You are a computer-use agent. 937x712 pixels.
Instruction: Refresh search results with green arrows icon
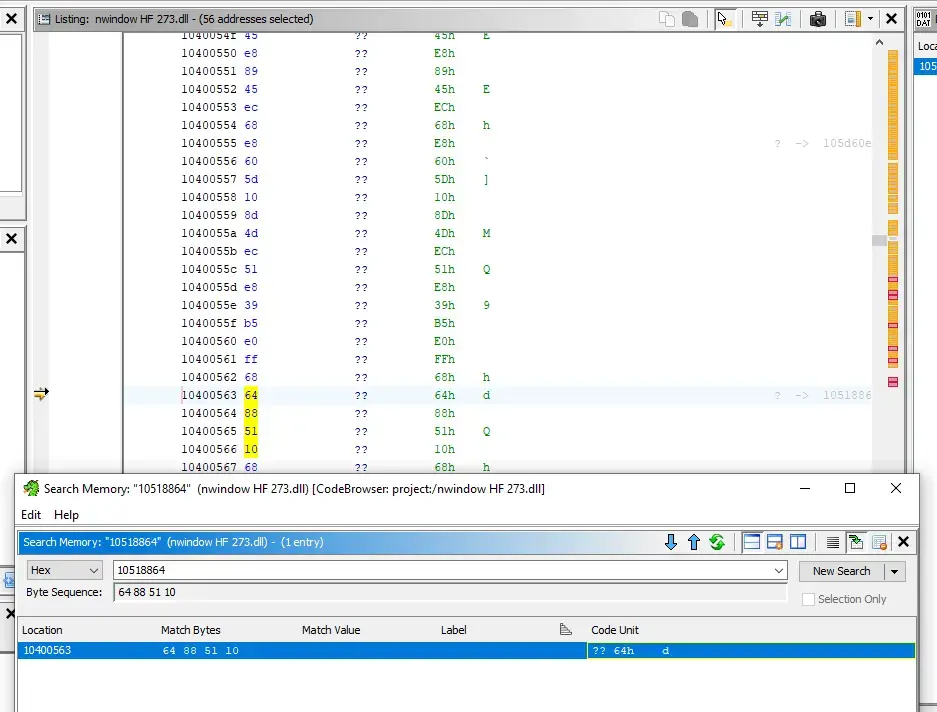pyautogui.click(x=717, y=542)
